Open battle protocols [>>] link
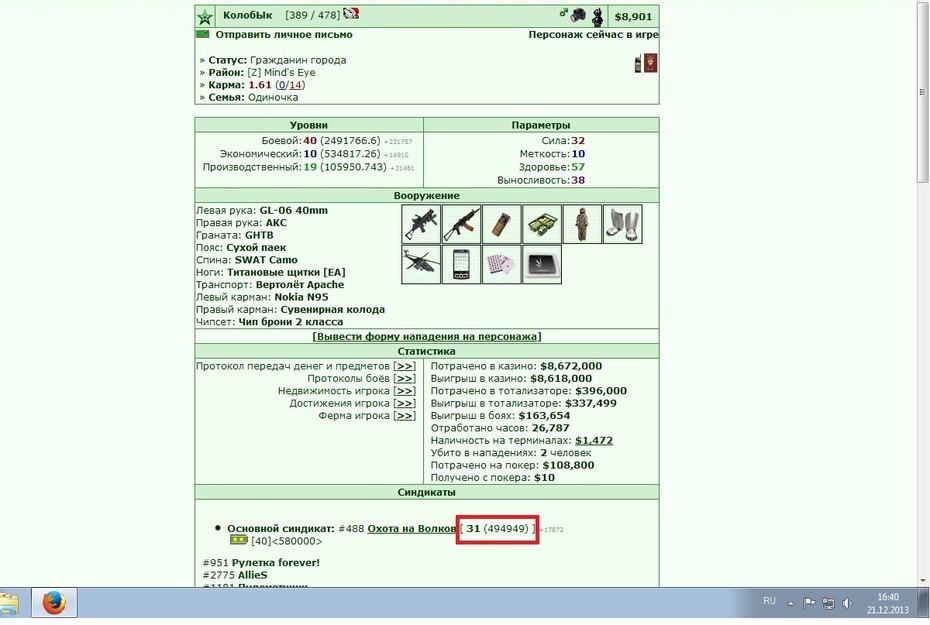 pyautogui.click(x=405, y=379)
